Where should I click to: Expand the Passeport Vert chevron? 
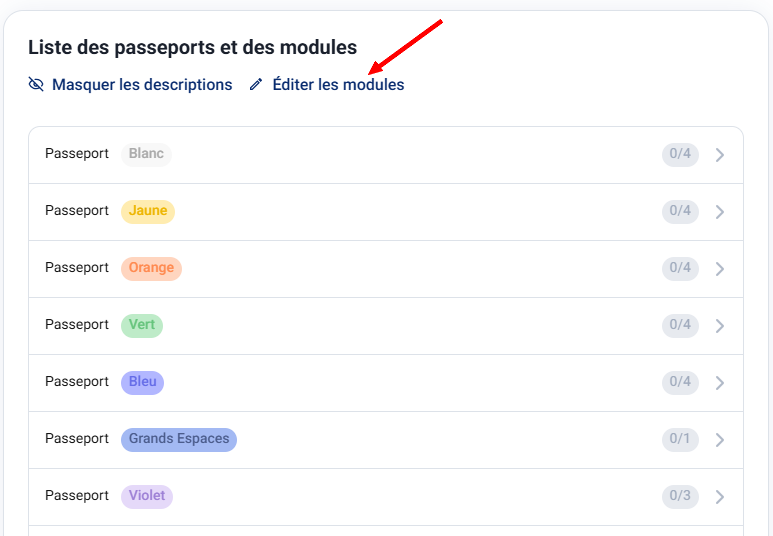pos(720,326)
